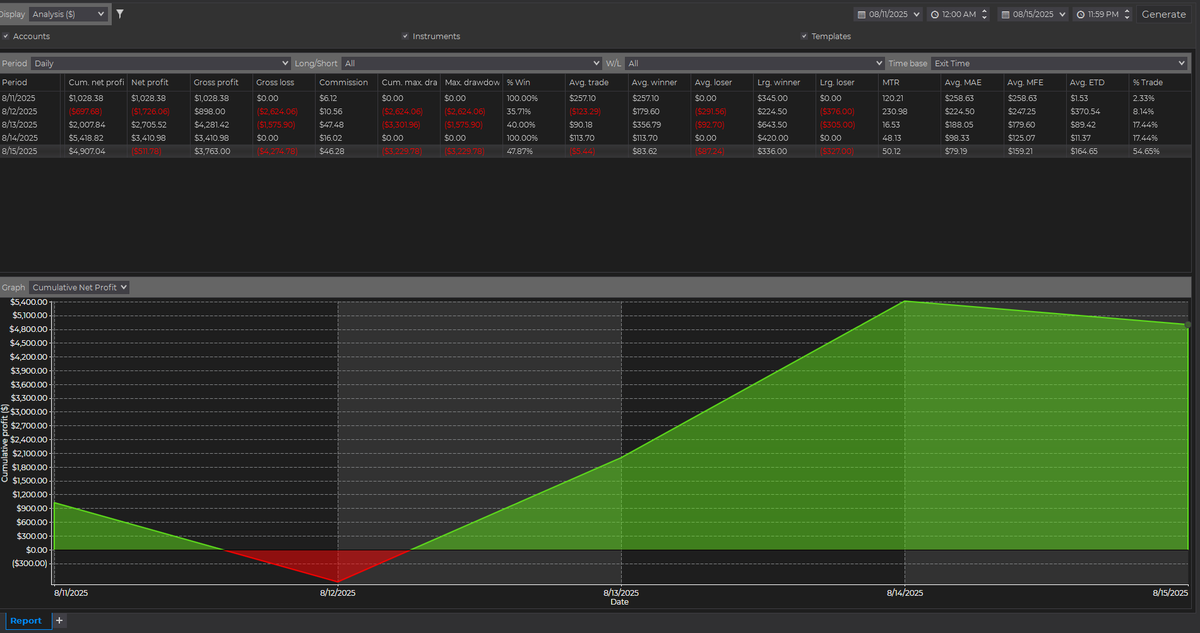Click the 08/15/2025 end date field
1200x633 pixels.
tap(1032, 14)
